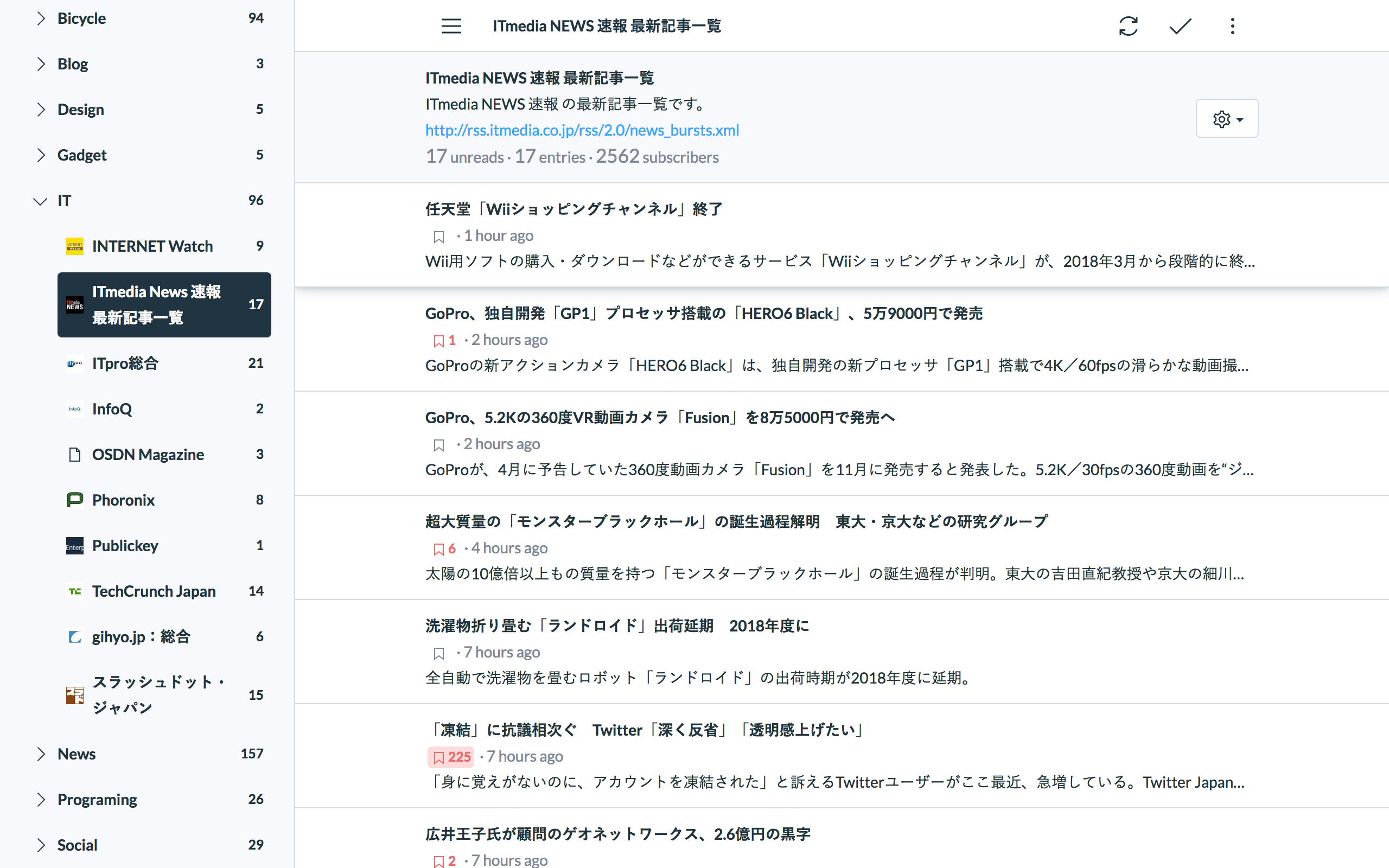Click the header title ITmedia NEWS 速報 最新記事一覧
This screenshot has height=868, width=1389.
(x=607, y=26)
